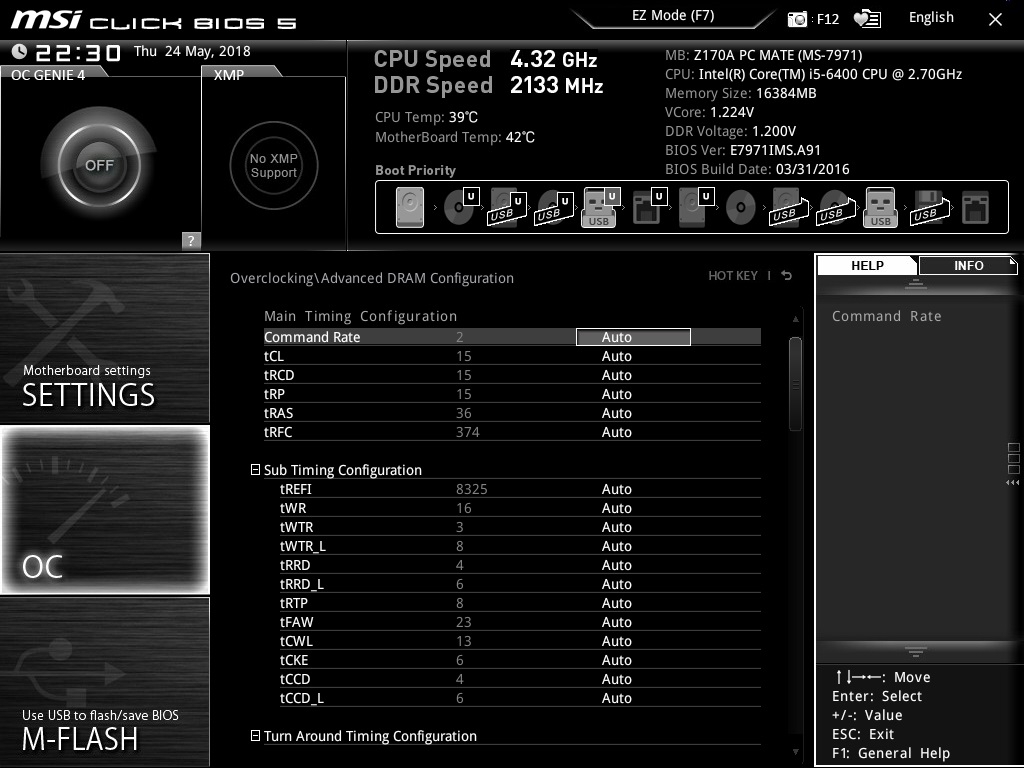Click the clock icon beside the time
The width and height of the screenshot is (1024, 768).
click(x=20, y=52)
